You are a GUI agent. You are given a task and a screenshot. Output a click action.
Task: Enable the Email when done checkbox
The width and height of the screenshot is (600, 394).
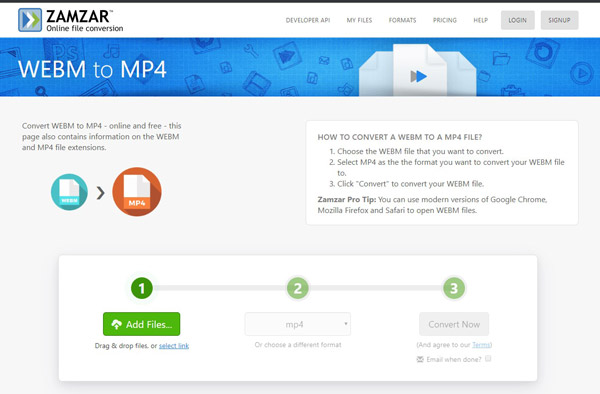click(x=488, y=358)
